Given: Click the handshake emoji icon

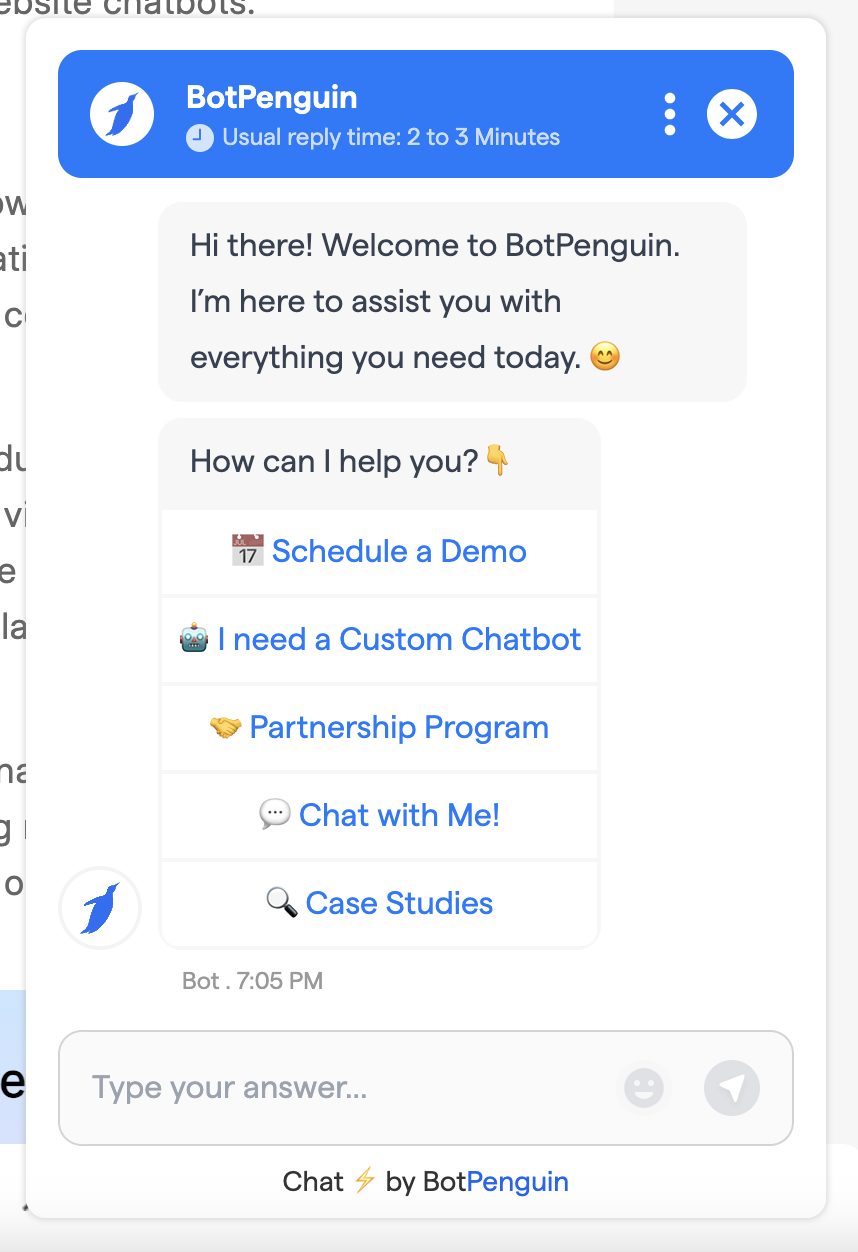Looking at the screenshot, I should (226, 727).
